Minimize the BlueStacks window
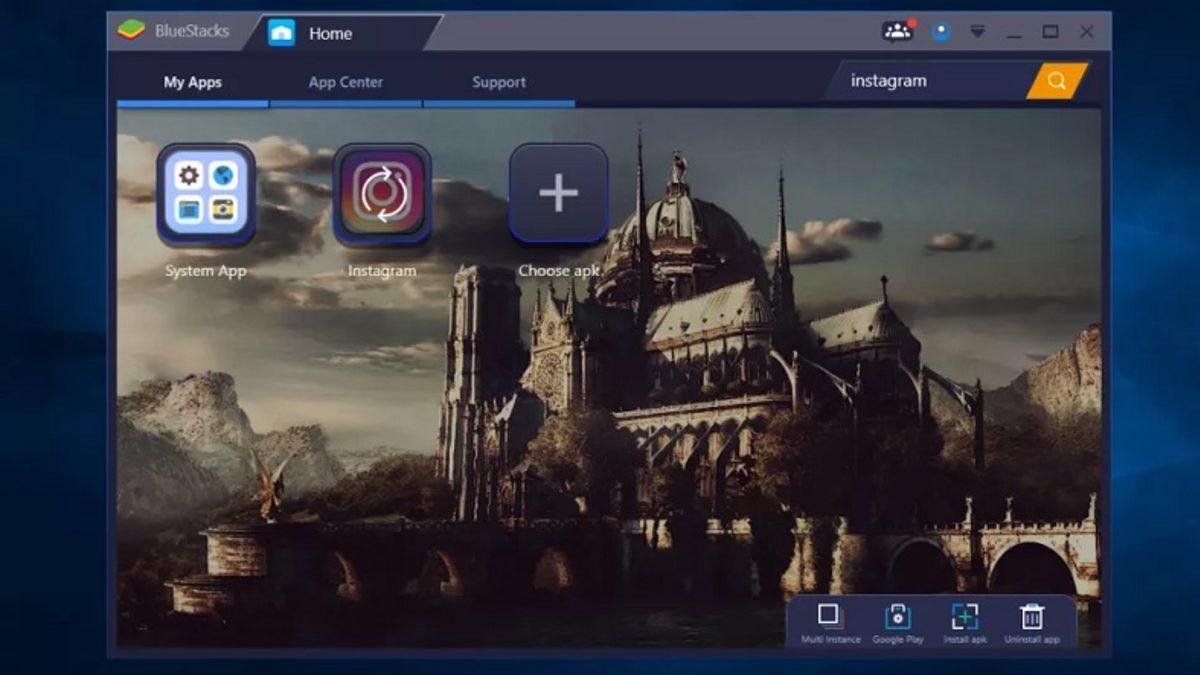This screenshot has height=675, width=1200. pos(1014,33)
